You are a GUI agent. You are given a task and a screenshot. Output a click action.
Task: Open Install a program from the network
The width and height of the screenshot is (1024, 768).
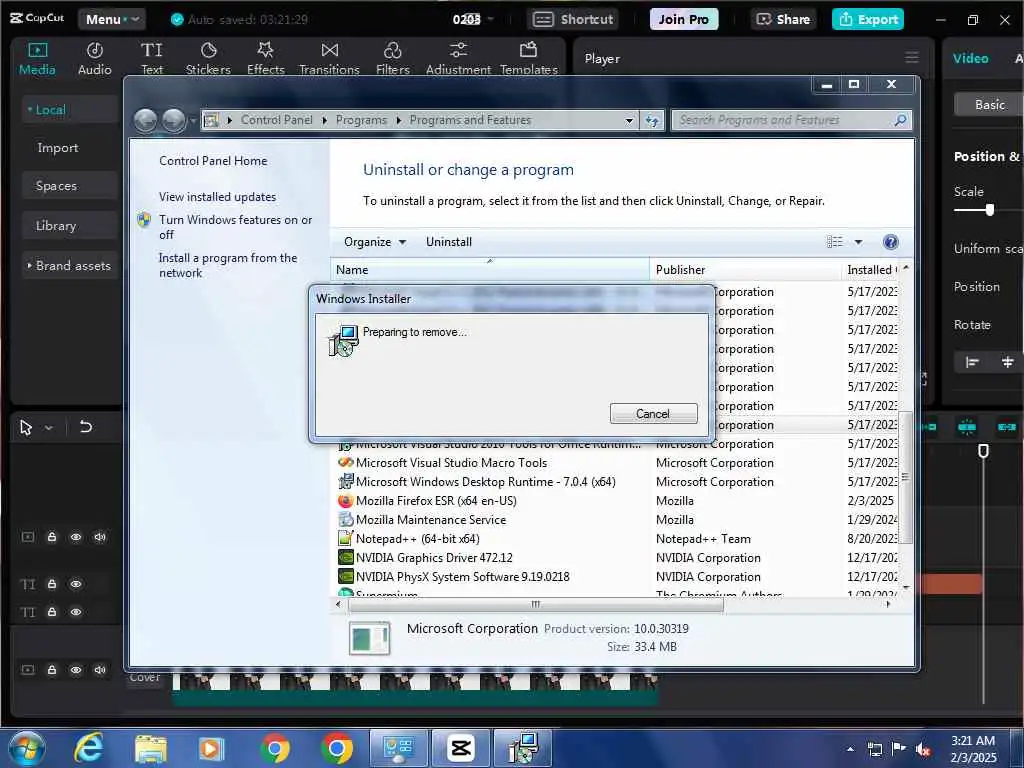pos(228,265)
